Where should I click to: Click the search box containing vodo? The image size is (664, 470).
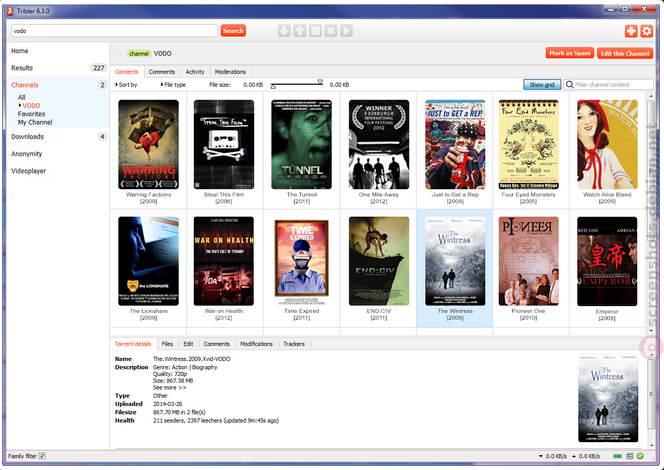pos(114,30)
